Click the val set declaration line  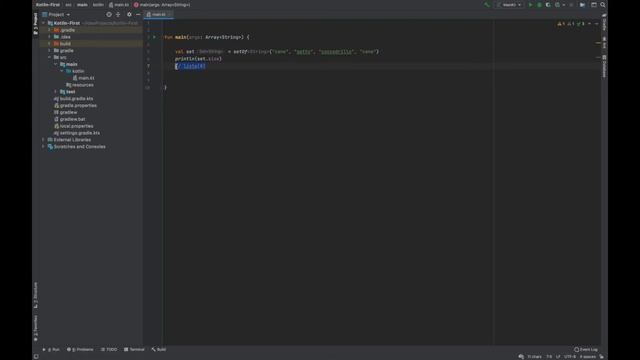[277, 52]
